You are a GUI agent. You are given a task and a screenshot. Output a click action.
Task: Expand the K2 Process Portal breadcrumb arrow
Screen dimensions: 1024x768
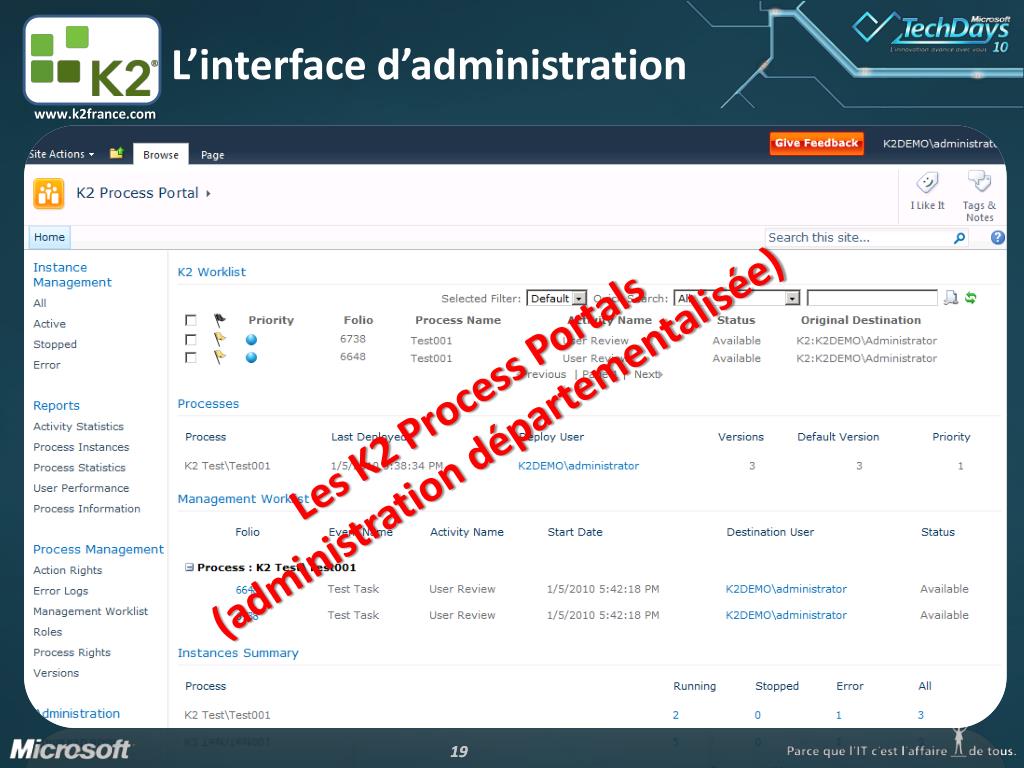tap(208, 193)
